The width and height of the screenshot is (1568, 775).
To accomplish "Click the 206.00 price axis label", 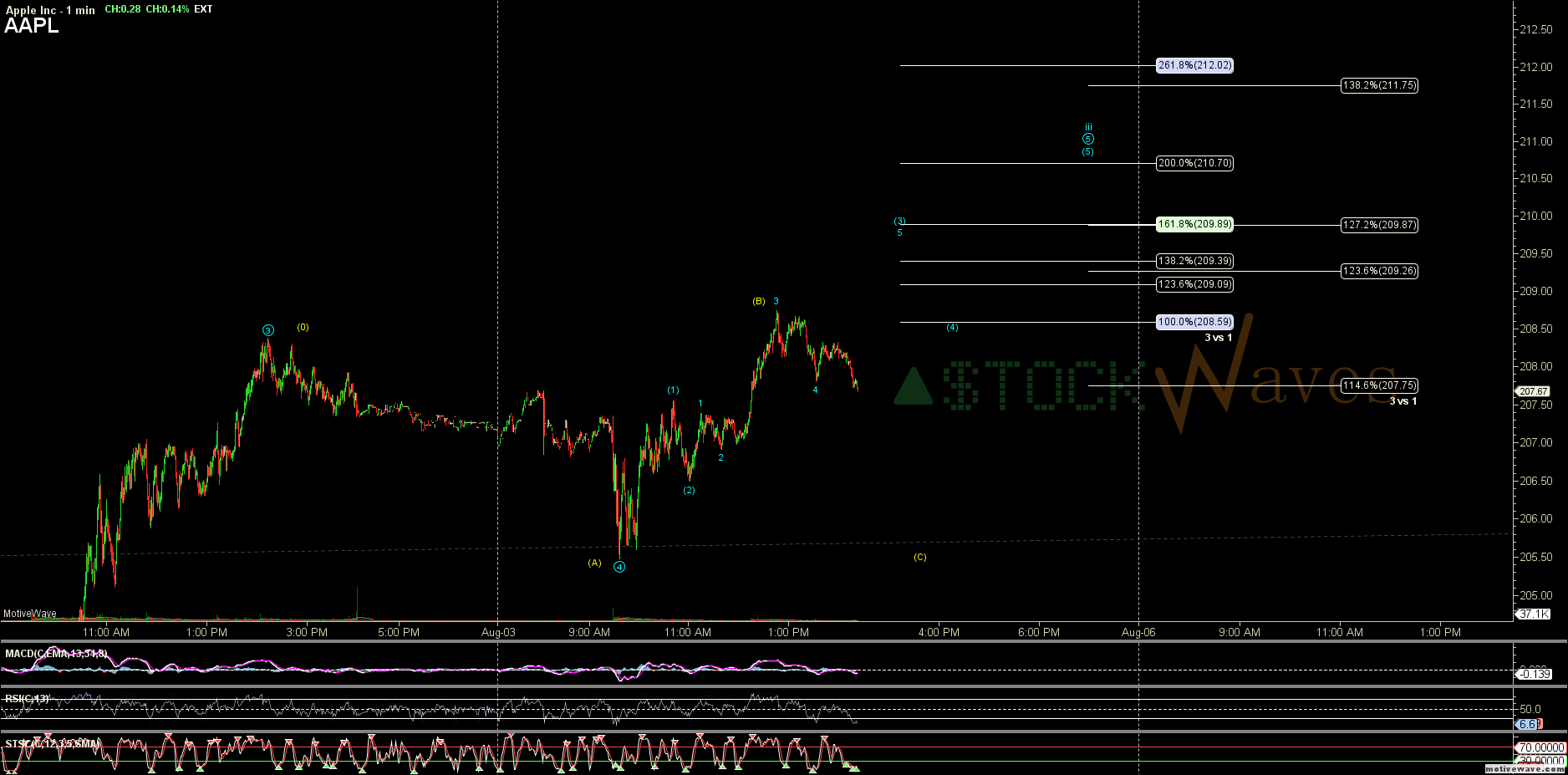I will pos(1536,518).
